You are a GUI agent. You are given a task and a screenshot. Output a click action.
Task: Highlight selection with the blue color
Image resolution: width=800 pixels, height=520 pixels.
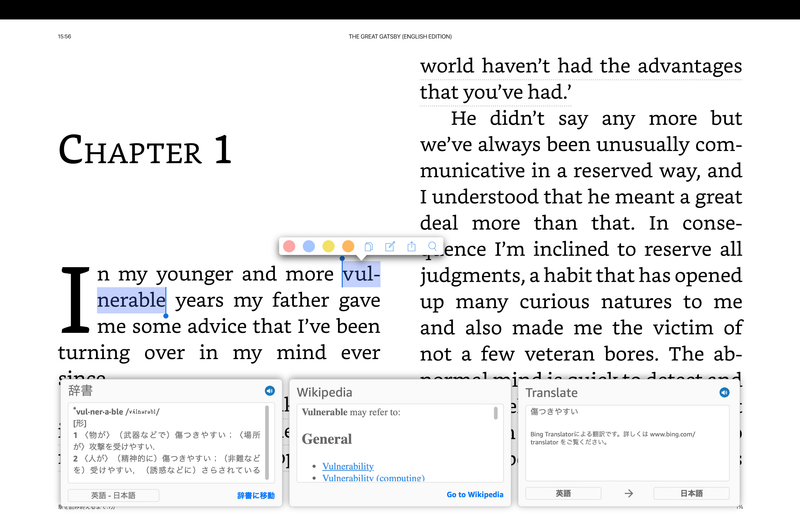[309, 246]
